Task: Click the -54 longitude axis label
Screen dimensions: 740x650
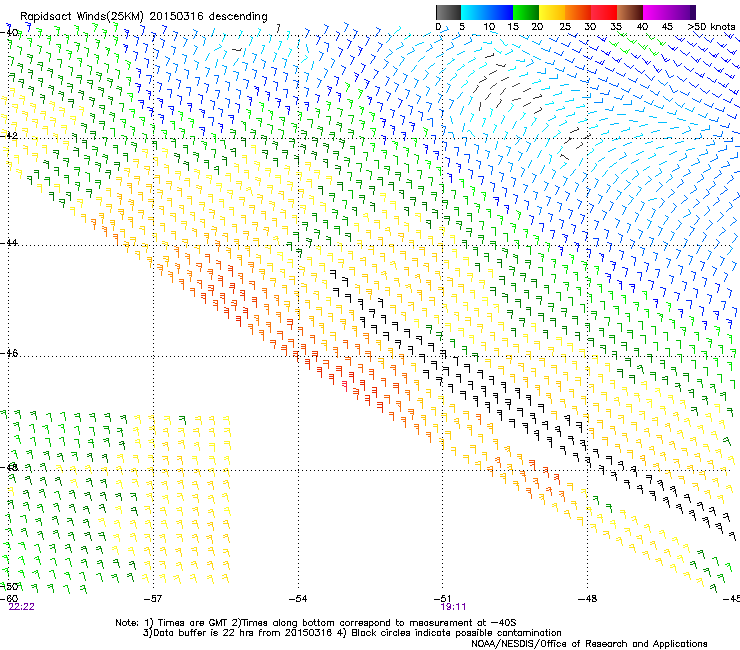Action: (298, 599)
